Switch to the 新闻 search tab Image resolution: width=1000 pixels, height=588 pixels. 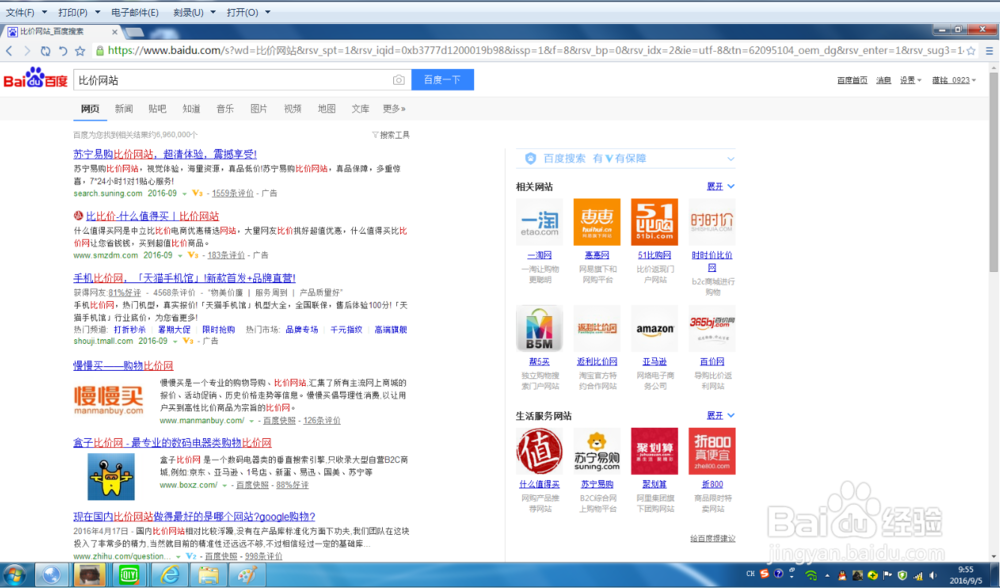click(124, 108)
